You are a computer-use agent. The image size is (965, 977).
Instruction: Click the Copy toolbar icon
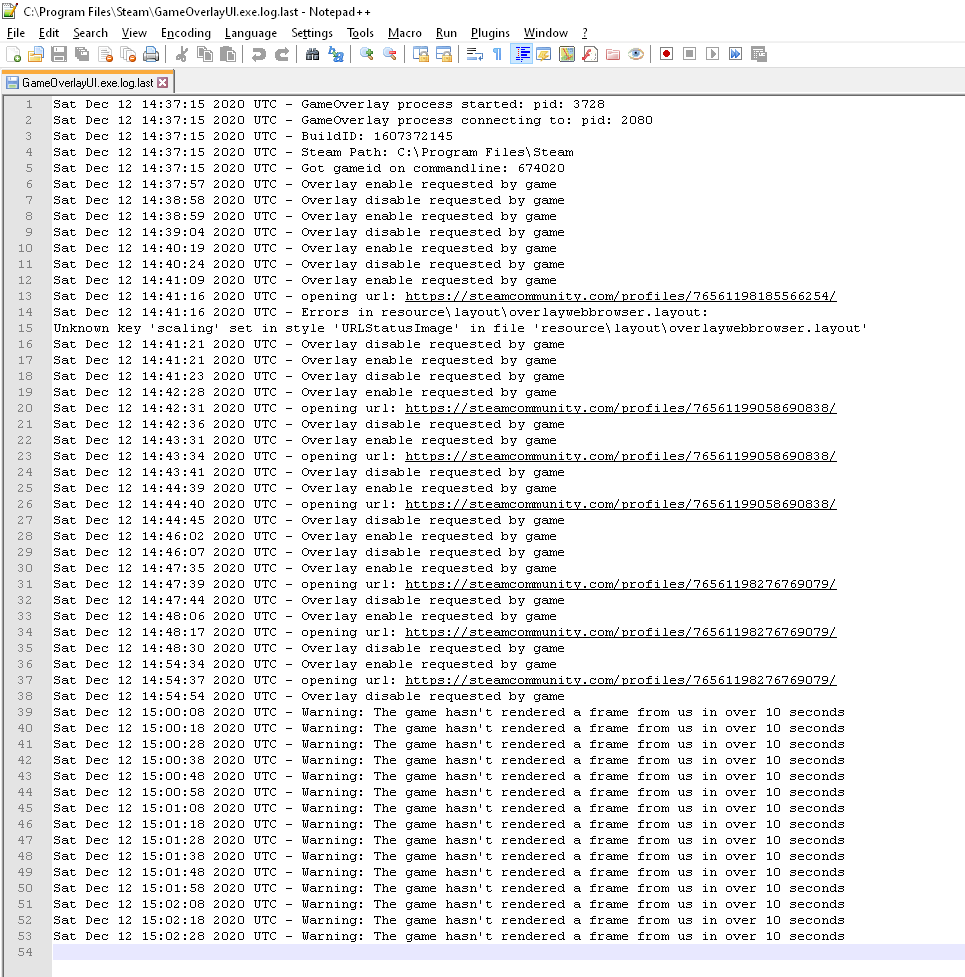coord(205,55)
